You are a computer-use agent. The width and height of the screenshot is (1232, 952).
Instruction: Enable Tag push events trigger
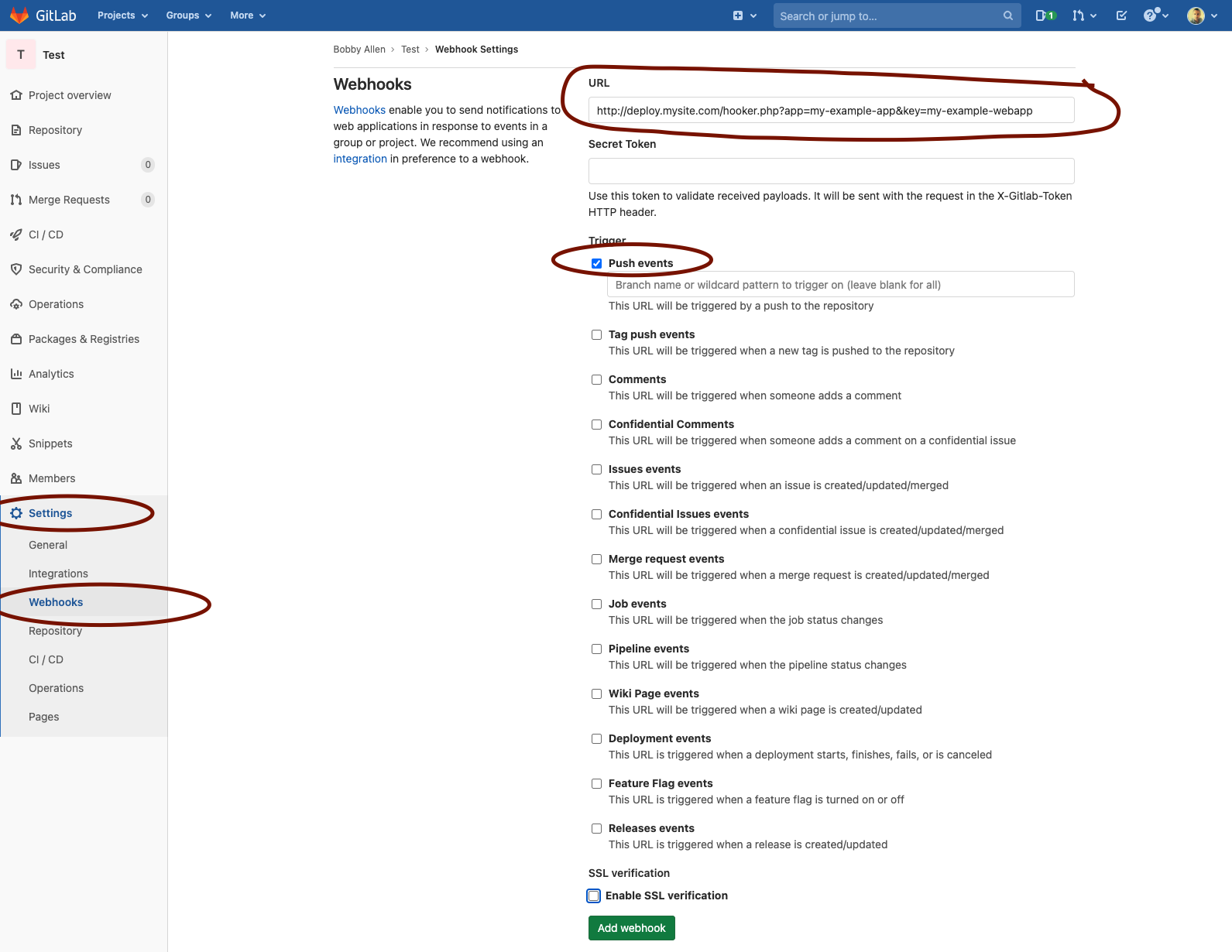click(x=596, y=334)
